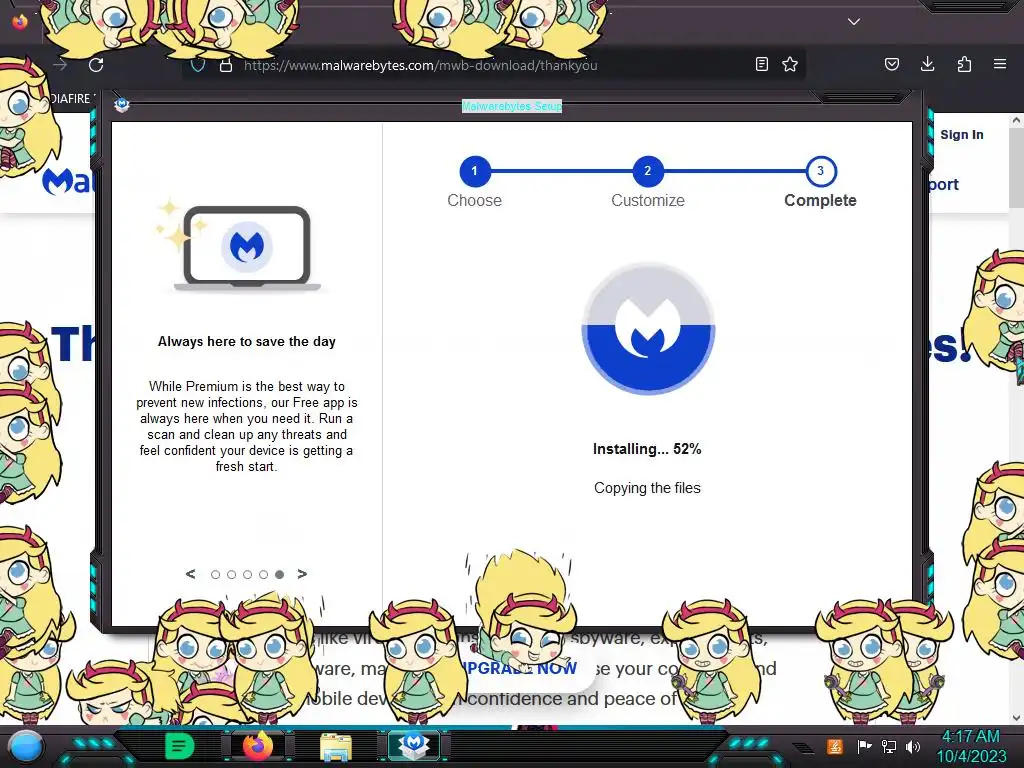This screenshot has width=1024, height=768.
Task: Click the webpage vertical scrollbar thumb
Action: point(1016,168)
